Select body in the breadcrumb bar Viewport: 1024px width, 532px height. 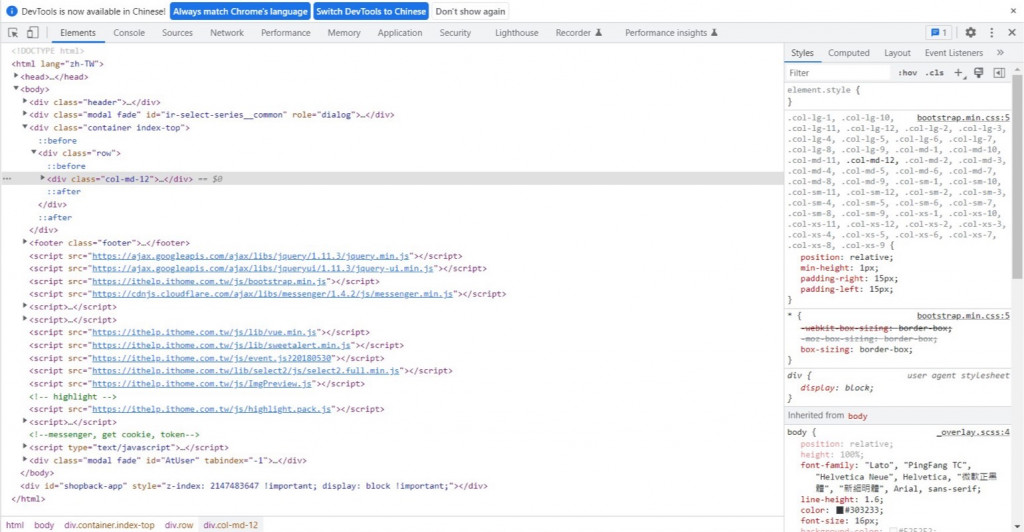(44, 525)
